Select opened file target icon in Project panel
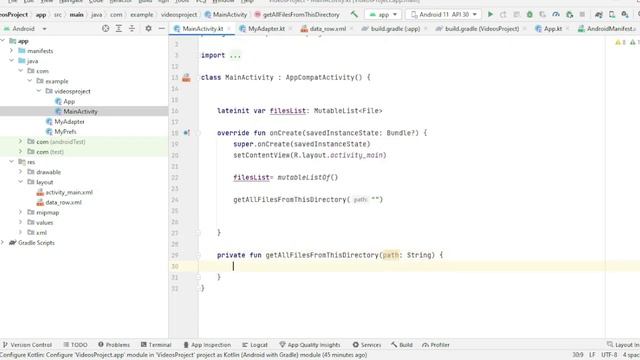Viewport: 640px width, 360px height. [x=106, y=29]
